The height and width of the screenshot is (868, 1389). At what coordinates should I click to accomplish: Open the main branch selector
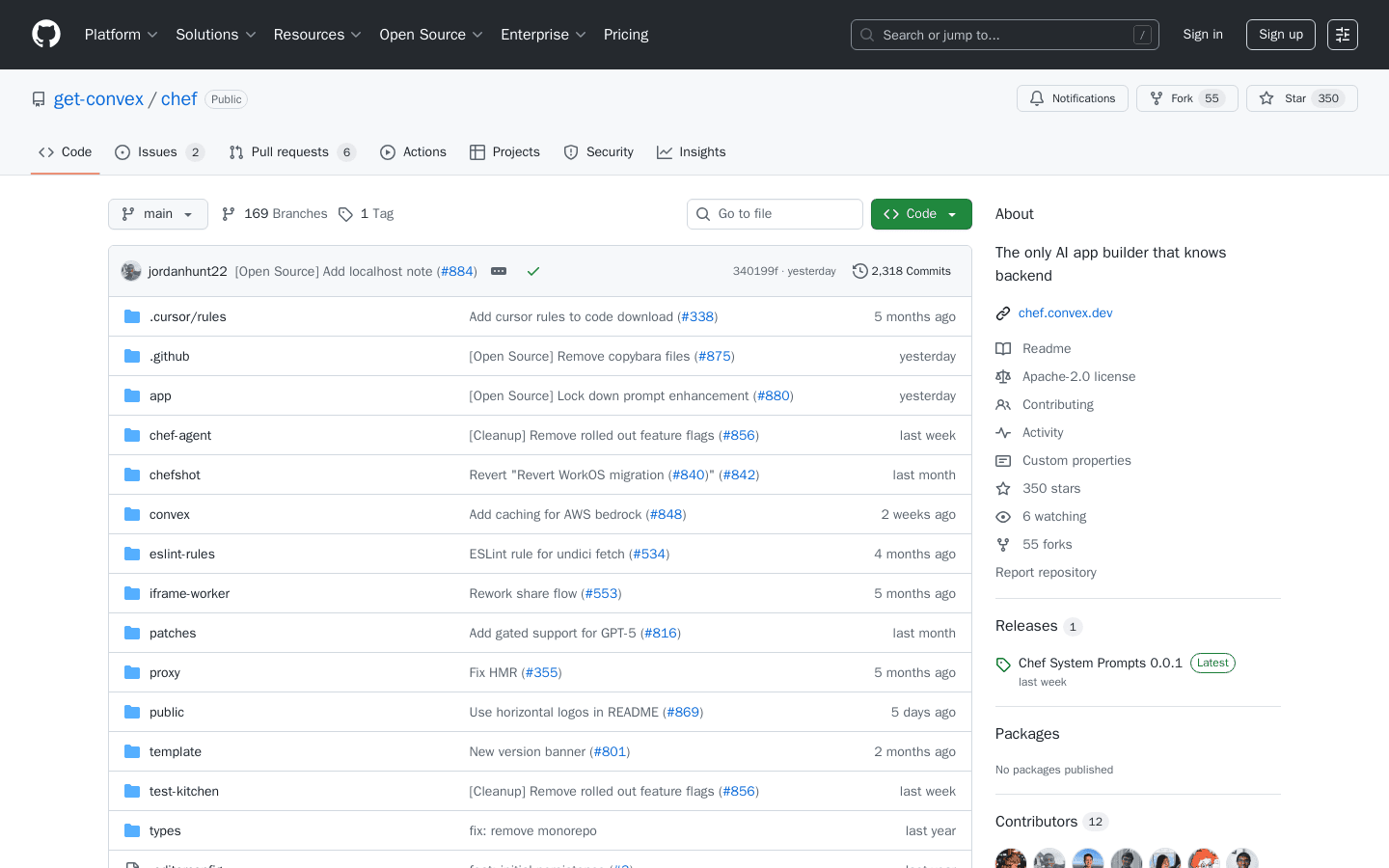coord(157,213)
